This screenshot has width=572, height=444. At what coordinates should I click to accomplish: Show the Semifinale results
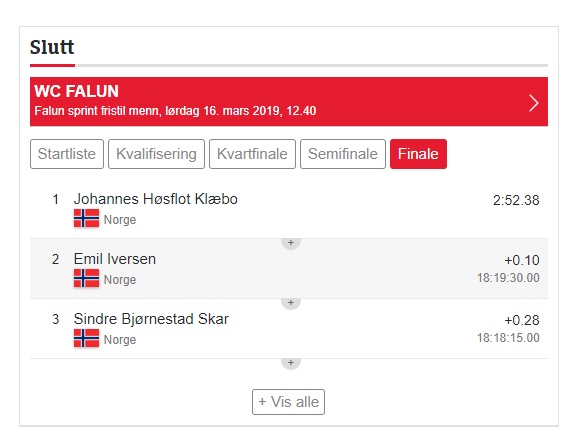(x=343, y=154)
